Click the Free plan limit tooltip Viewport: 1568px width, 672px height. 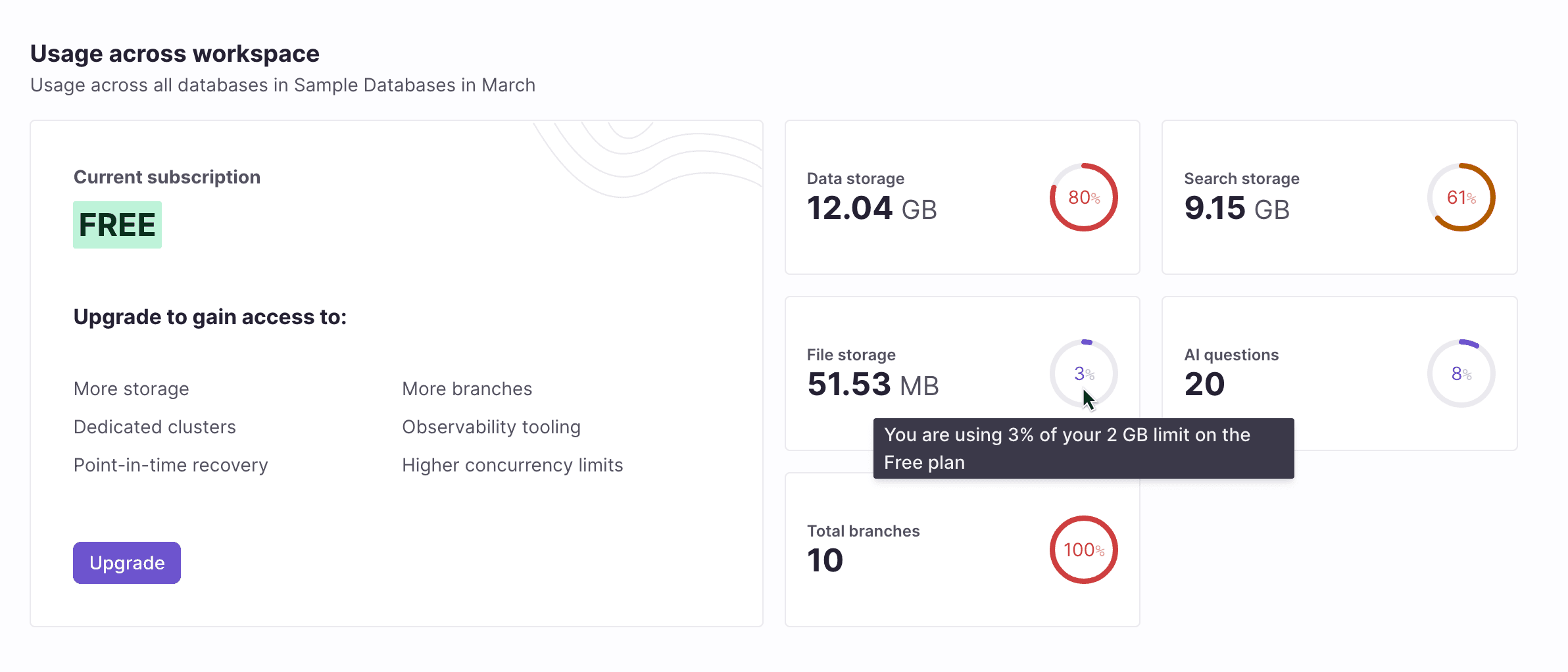tap(1083, 448)
